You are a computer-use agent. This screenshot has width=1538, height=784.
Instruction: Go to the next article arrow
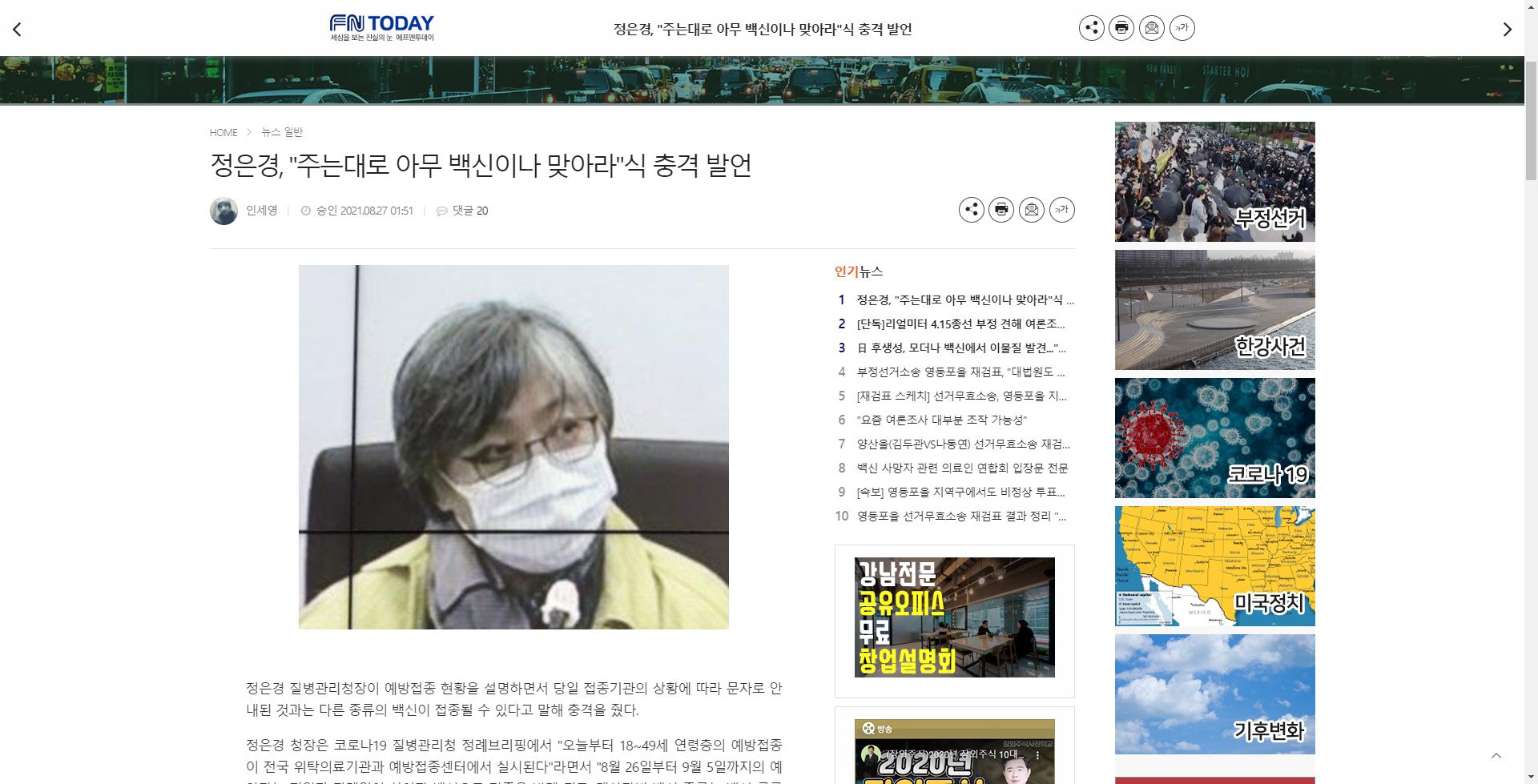pos(1507,30)
